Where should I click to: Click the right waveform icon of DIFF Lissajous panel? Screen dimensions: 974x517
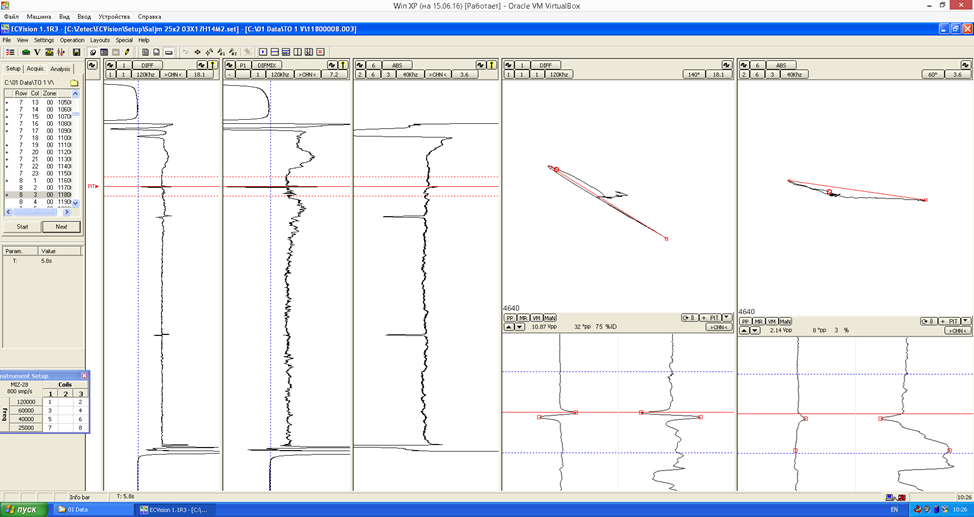[x=726, y=65]
